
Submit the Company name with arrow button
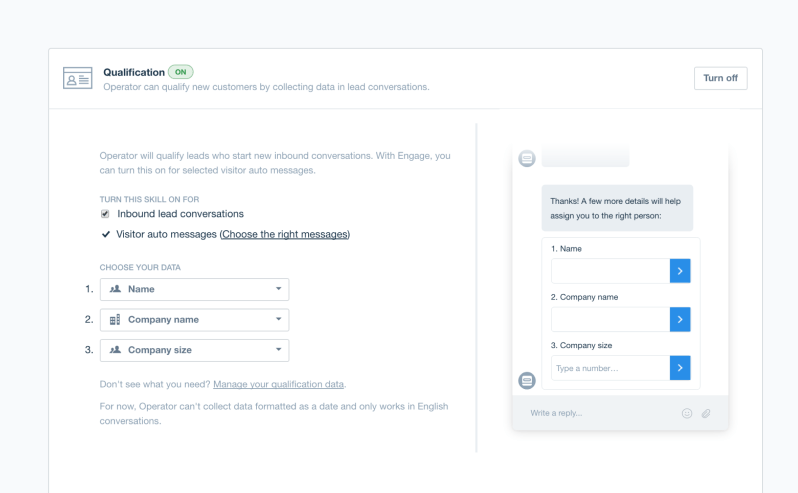[x=680, y=319]
